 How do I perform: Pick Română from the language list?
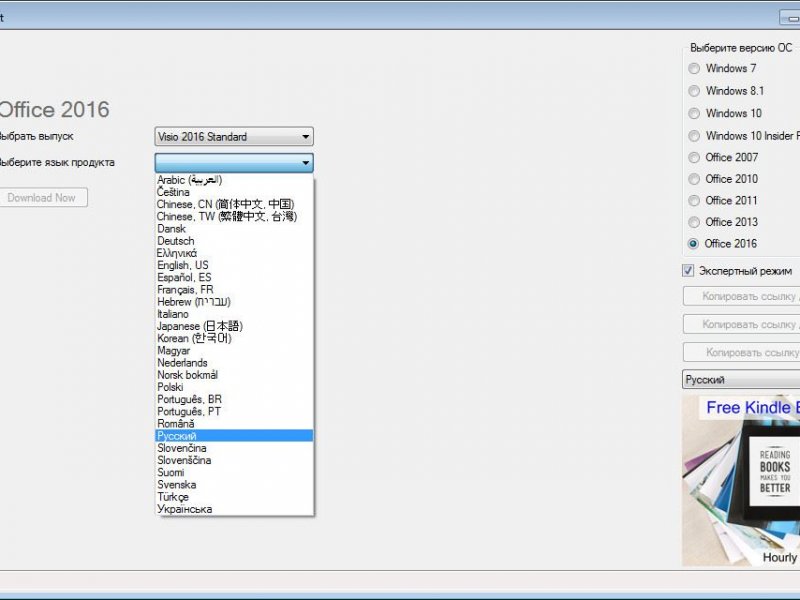point(234,424)
